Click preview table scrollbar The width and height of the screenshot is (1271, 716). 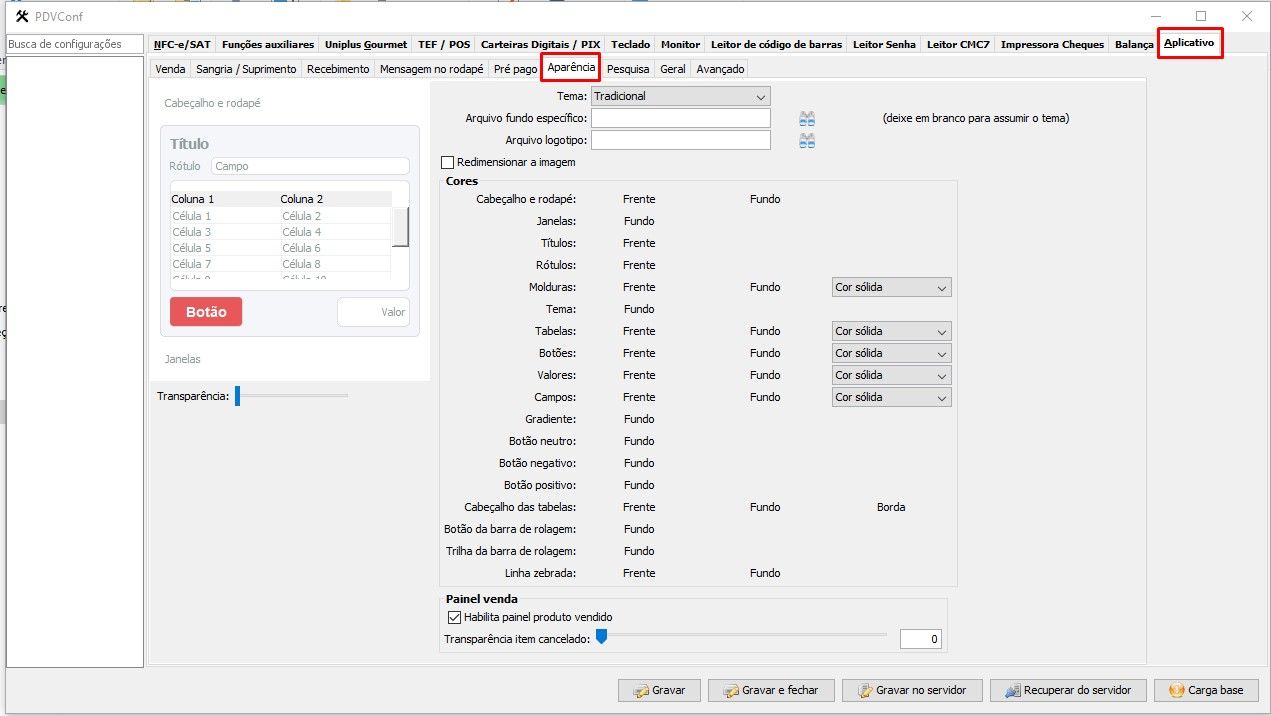400,228
